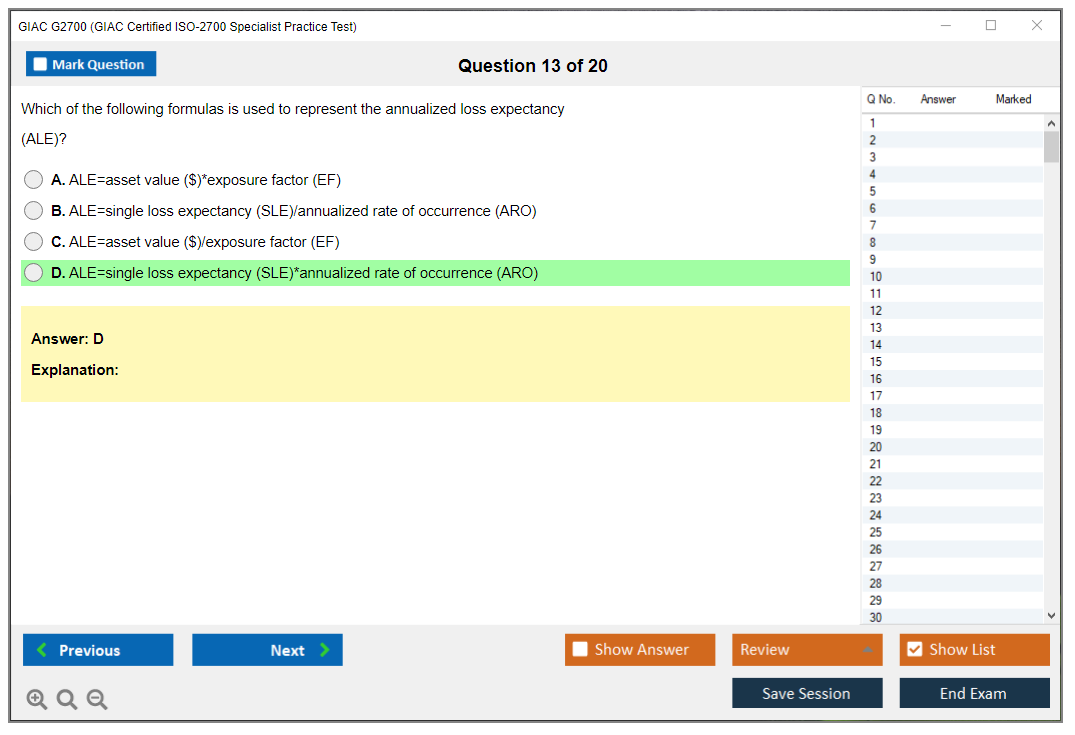
Task: Click Save Session
Action: pos(807,693)
